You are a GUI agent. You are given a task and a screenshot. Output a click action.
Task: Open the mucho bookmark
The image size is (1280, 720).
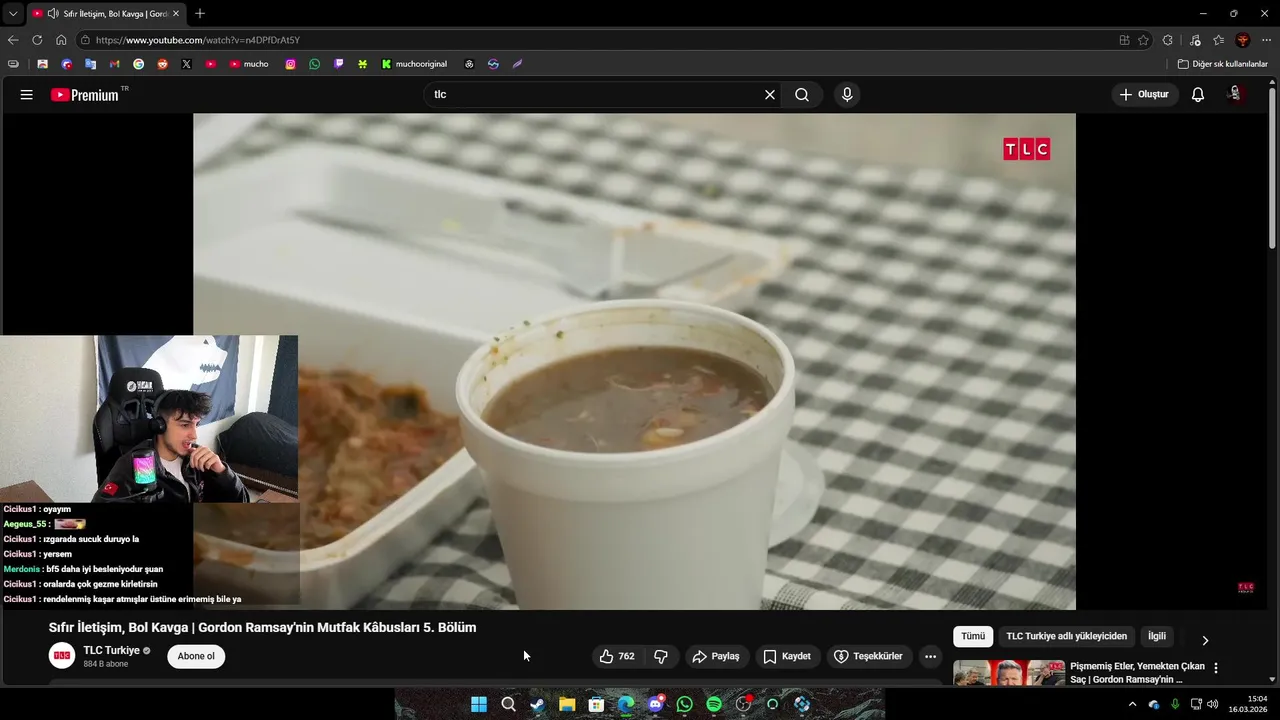click(x=249, y=64)
